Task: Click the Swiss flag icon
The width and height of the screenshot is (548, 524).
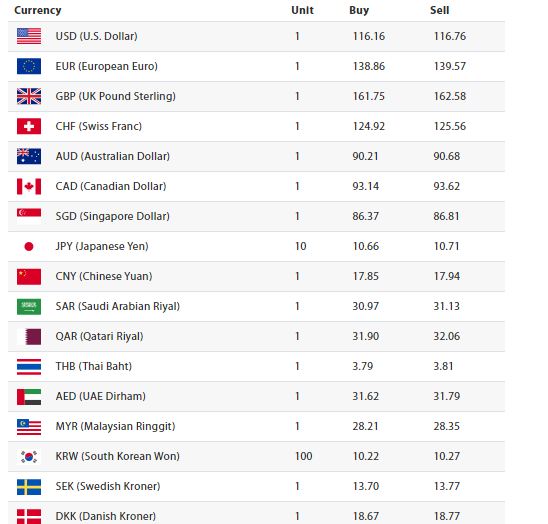Action: [x=29, y=126]
